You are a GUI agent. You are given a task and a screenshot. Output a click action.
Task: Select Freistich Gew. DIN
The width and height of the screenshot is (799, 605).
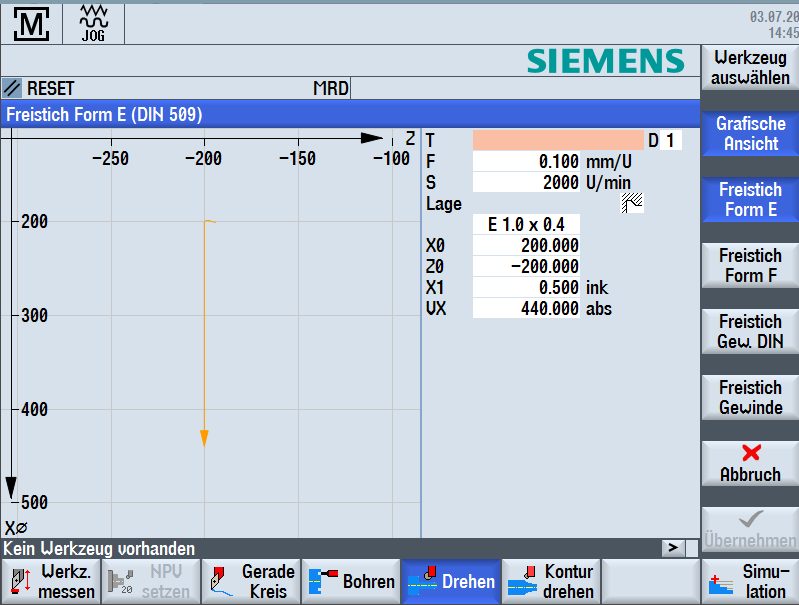(x=750, y=331)
